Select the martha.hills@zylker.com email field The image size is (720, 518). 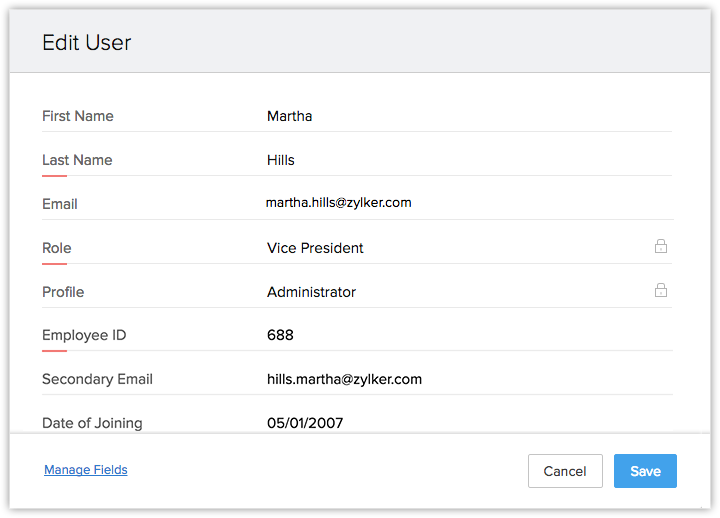pyautogui.click(x=338, y=203)
